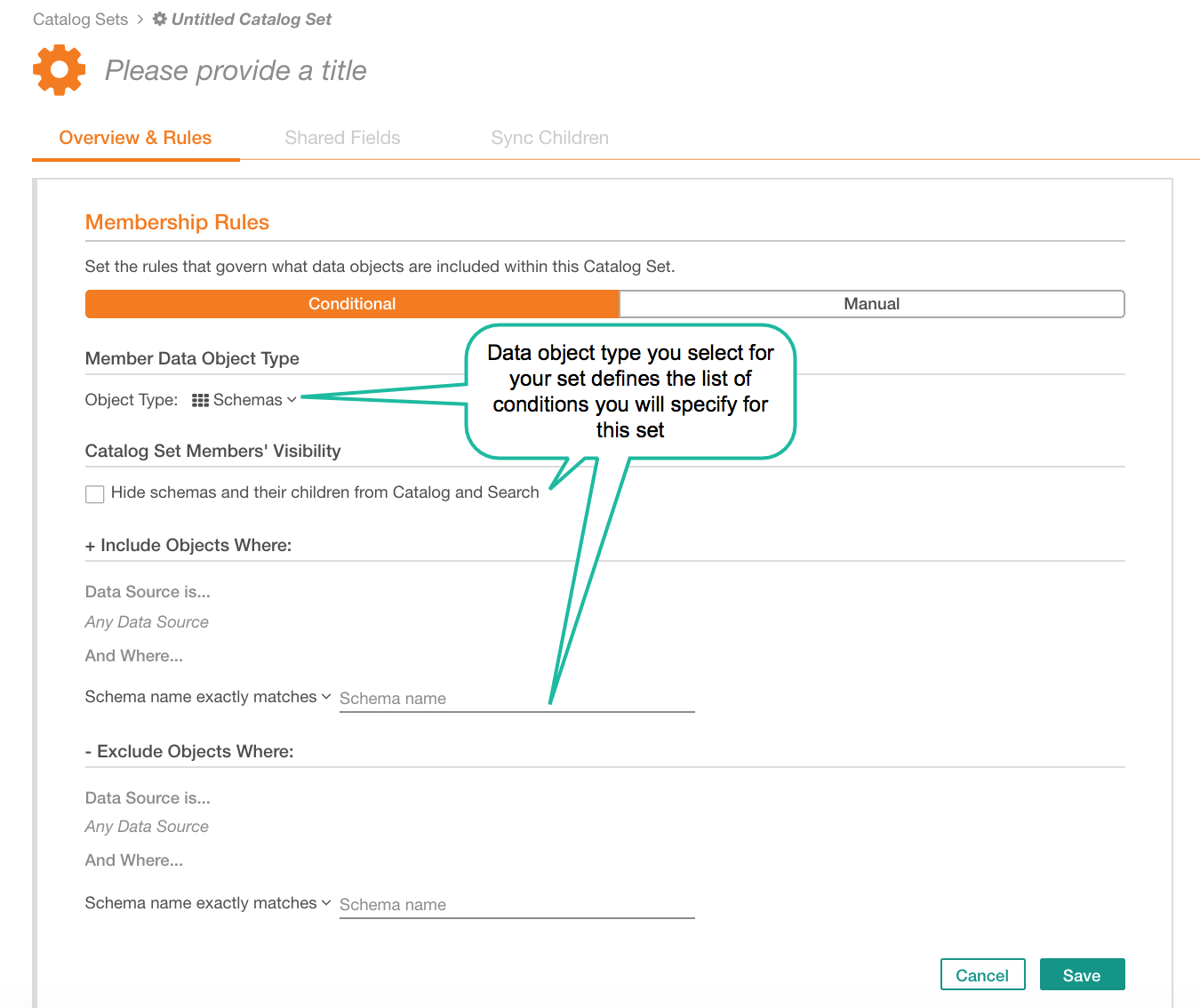Expand the Object Type Schemas dropdown
The image size is (1200, 1008).
tap(244, 400)
